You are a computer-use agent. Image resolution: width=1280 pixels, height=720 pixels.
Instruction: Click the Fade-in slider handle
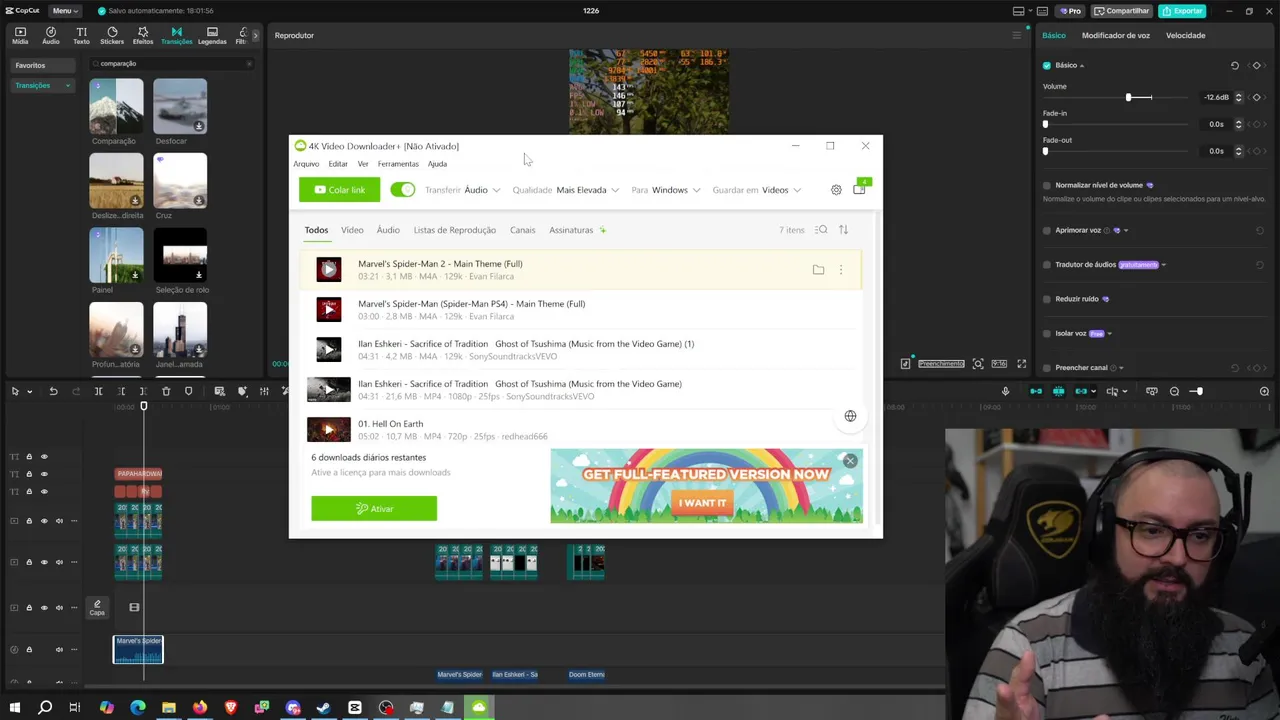(x=1046, y=124)
